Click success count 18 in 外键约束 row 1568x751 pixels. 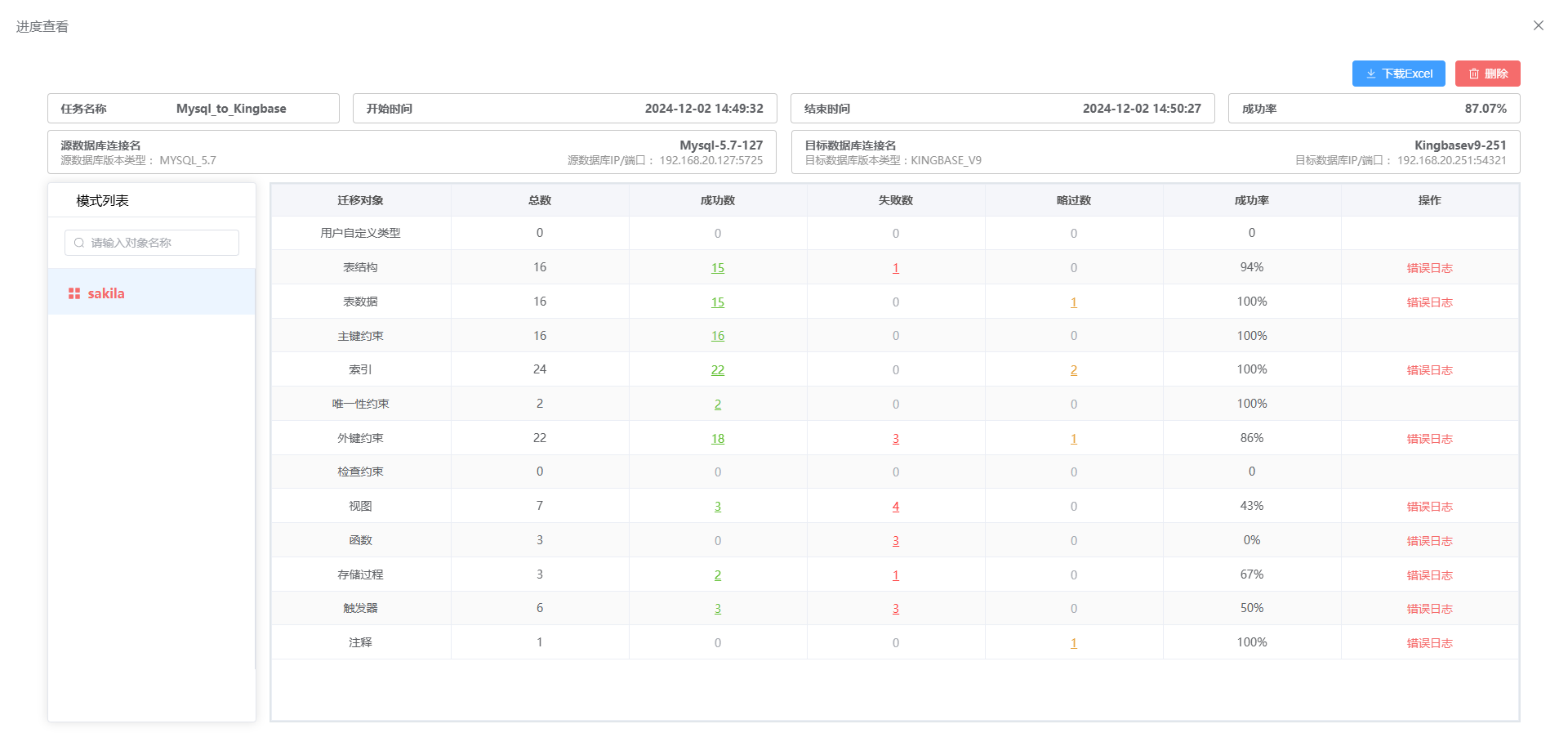pyautogui.click(x=718, y=439)
